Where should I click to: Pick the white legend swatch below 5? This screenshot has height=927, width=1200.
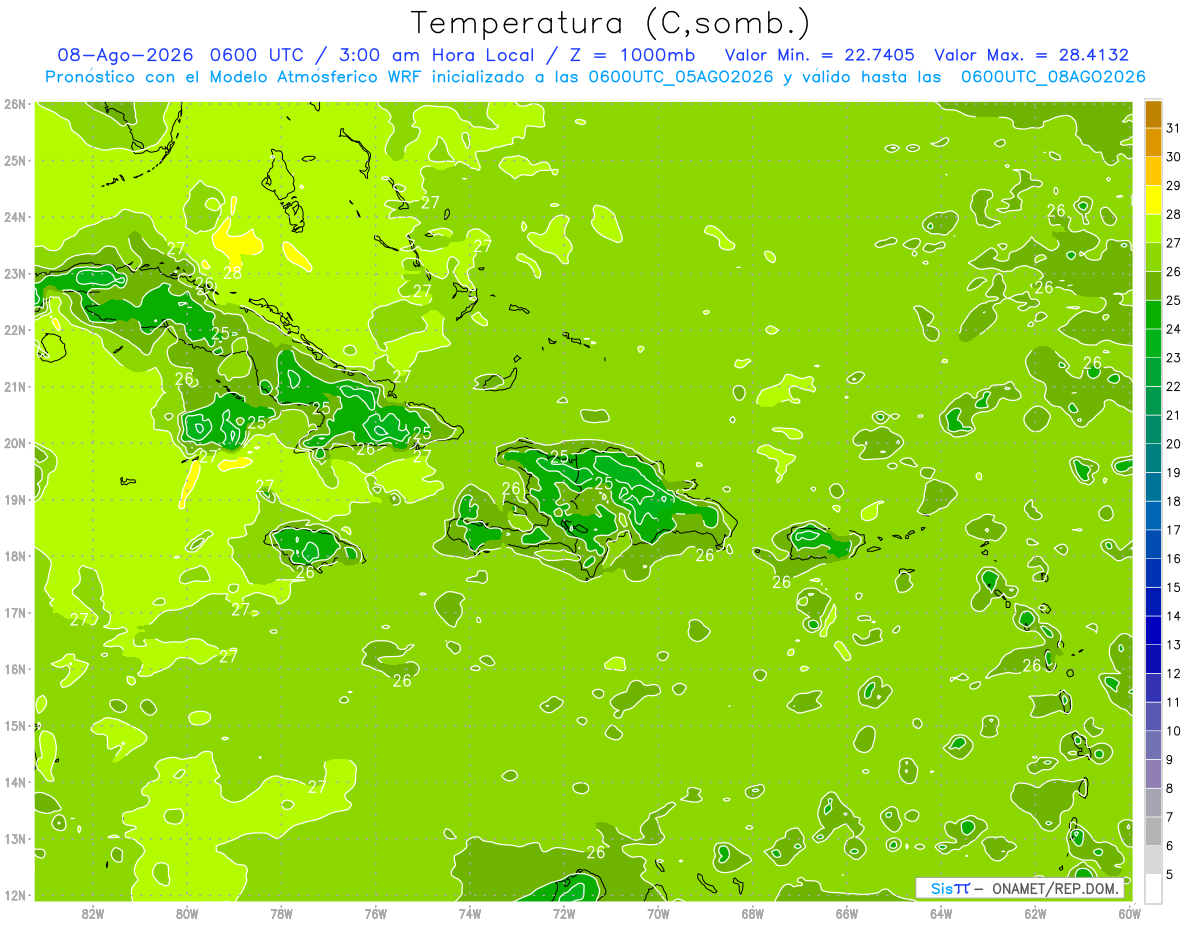point(1153,888)
